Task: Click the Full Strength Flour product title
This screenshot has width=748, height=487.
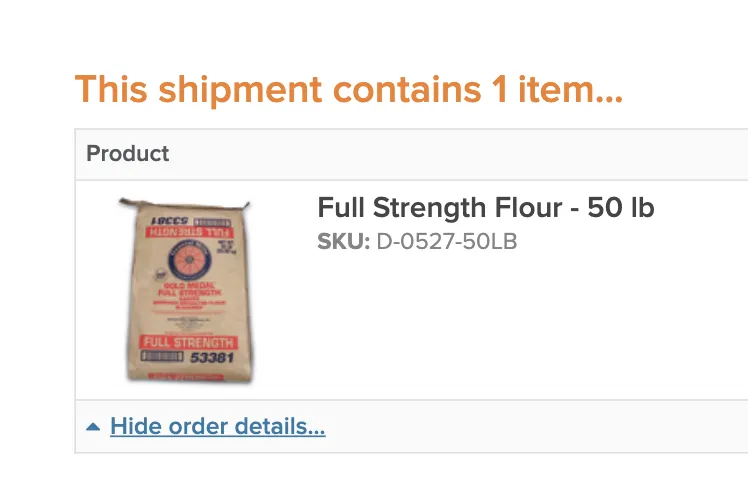Action: click(x=485, y=209)
